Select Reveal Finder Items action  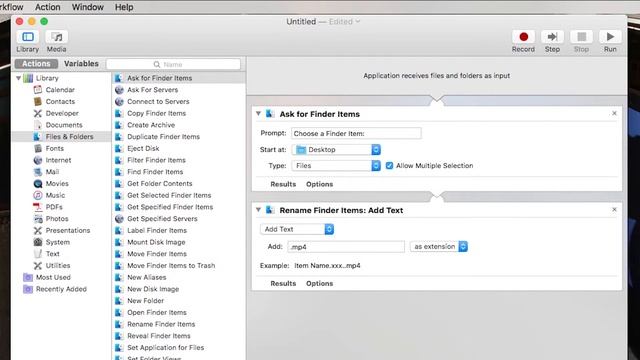(179, 336)
